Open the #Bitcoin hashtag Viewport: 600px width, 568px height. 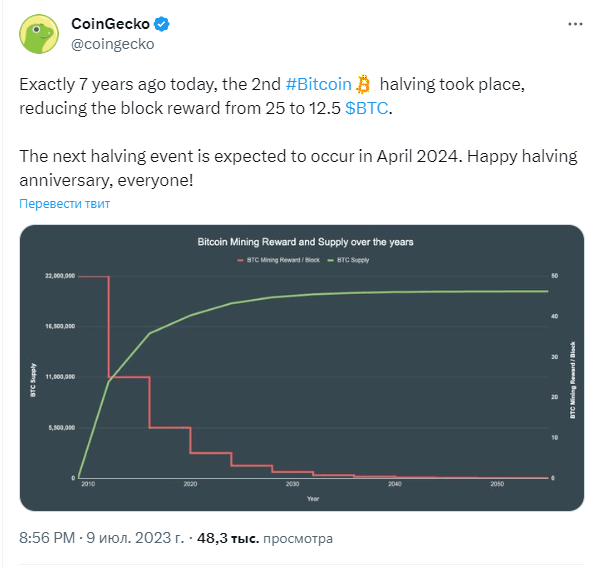tap(319, 84)
